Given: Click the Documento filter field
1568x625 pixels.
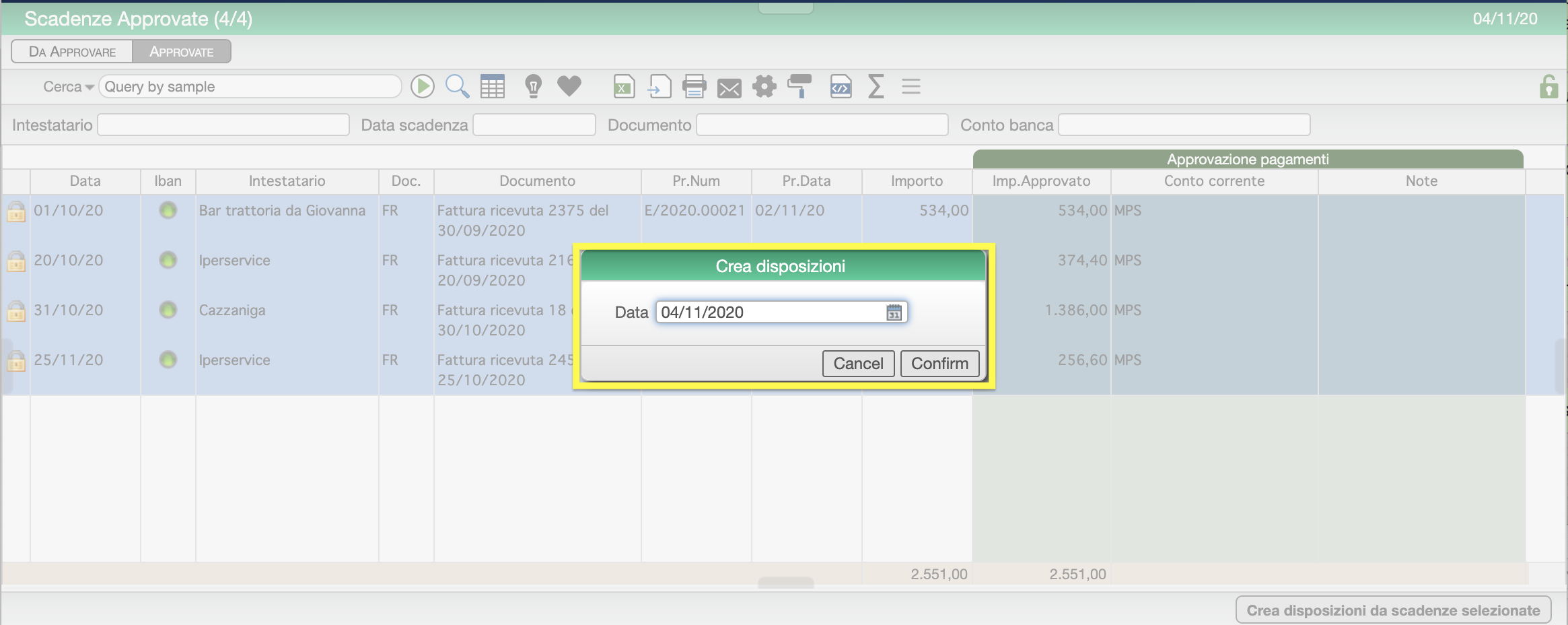Looking at the screenshot, I should point(822,125).
